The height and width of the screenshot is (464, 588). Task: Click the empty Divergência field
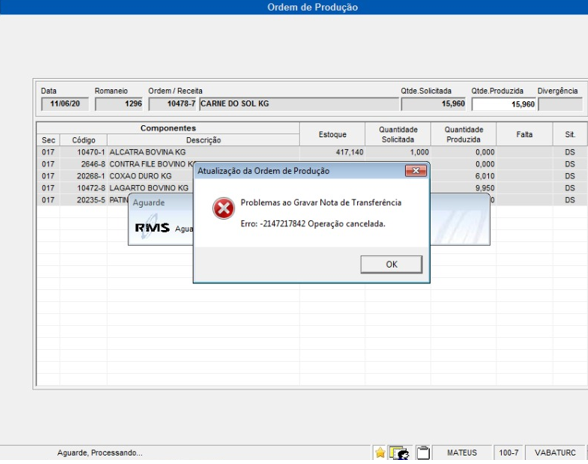point(560,104)
